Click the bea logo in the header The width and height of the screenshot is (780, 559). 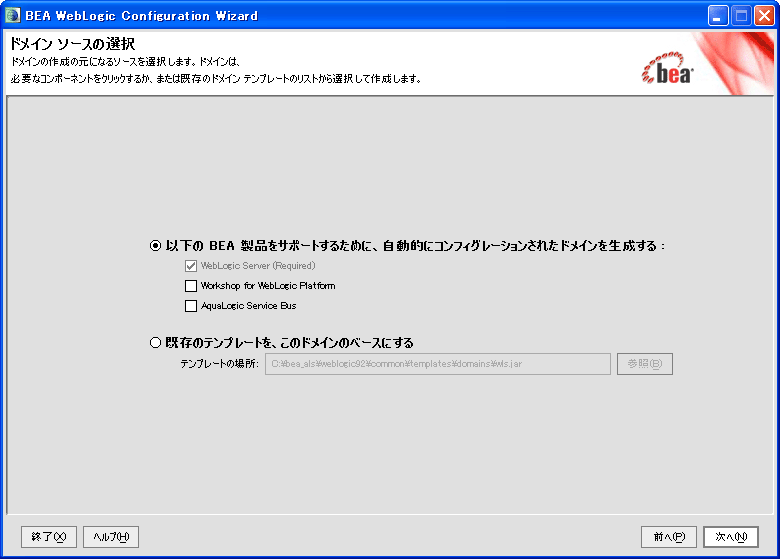point(667,68)
